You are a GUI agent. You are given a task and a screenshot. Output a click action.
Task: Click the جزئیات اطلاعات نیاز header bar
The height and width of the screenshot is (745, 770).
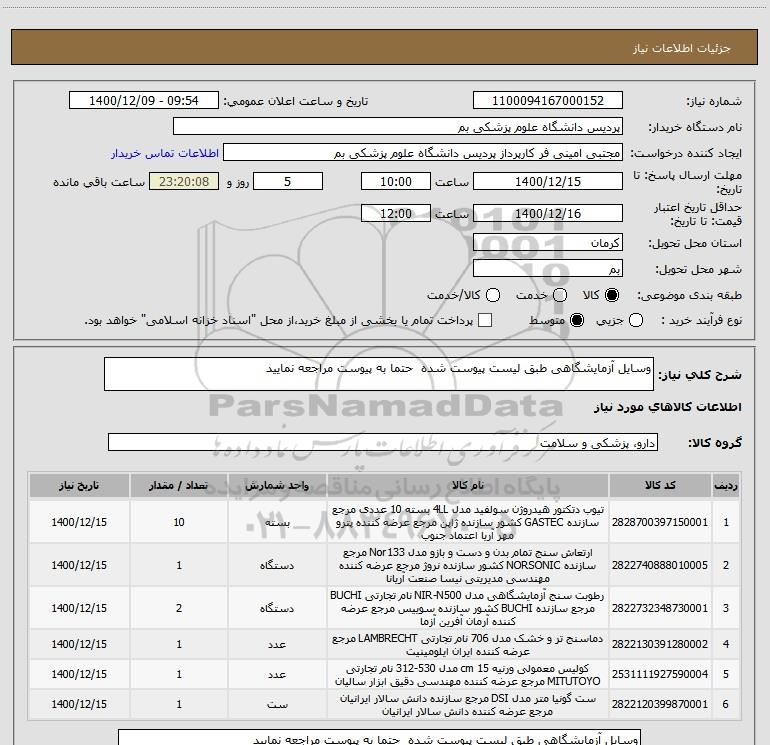click(384, 47)
